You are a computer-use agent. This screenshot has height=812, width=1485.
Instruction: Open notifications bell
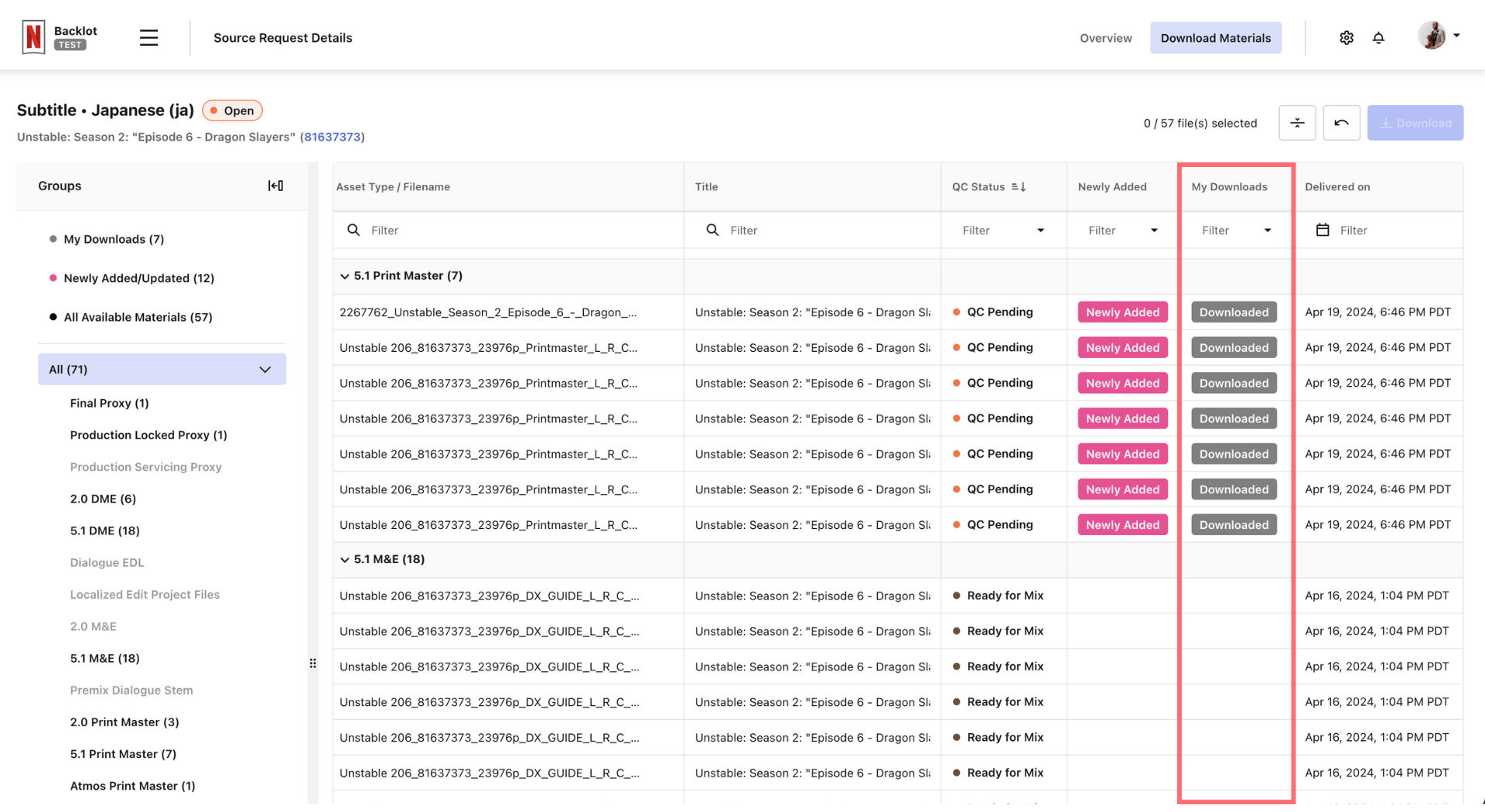click(x=1378, y=38)
